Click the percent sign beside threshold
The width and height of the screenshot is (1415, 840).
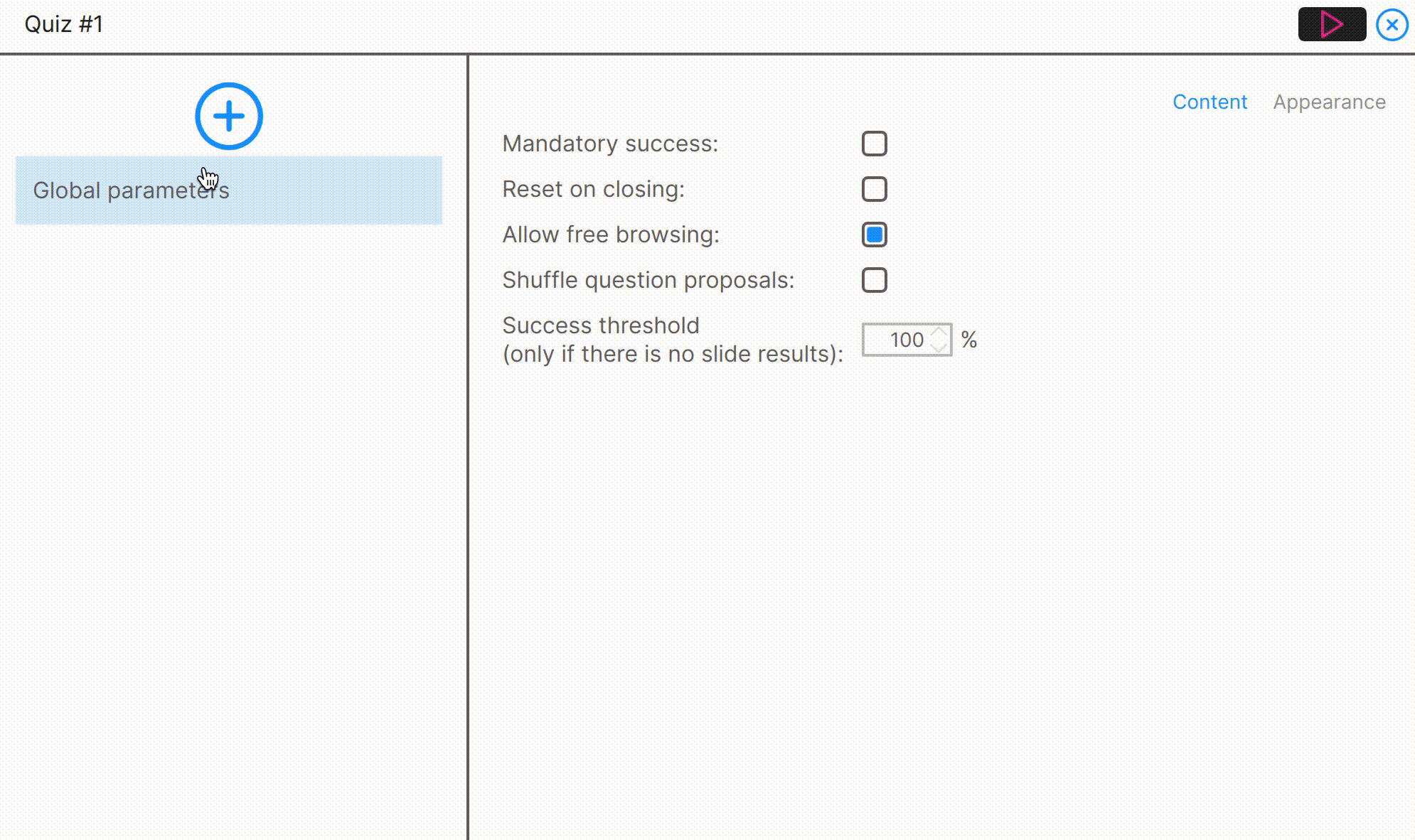tap(968, 340)
